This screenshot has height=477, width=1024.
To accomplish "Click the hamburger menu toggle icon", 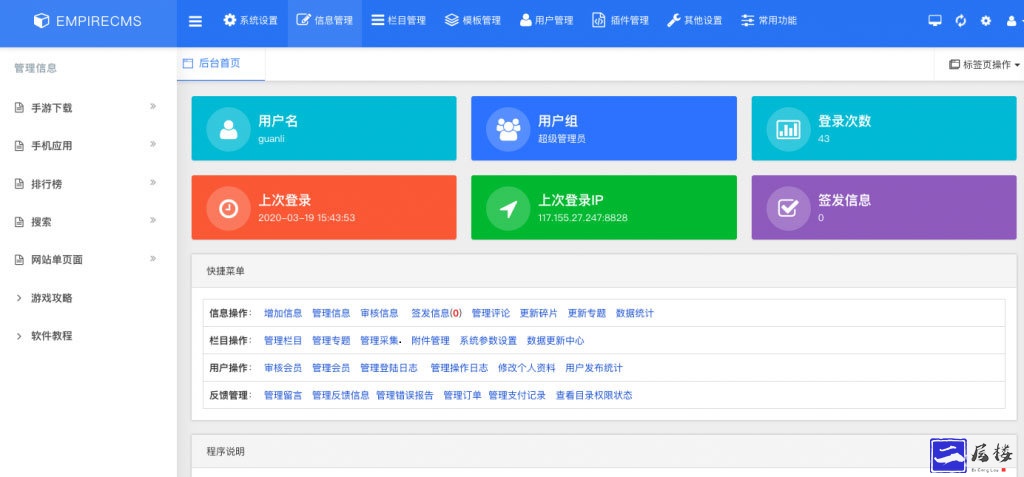I will pyautogui.click(x=195, y=21).
